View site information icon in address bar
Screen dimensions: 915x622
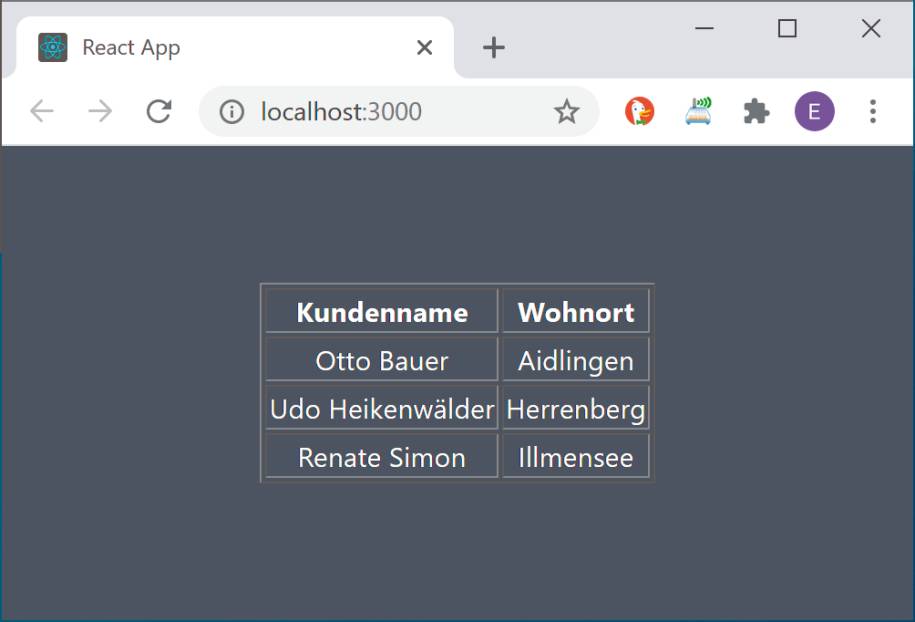click(232, 111)
